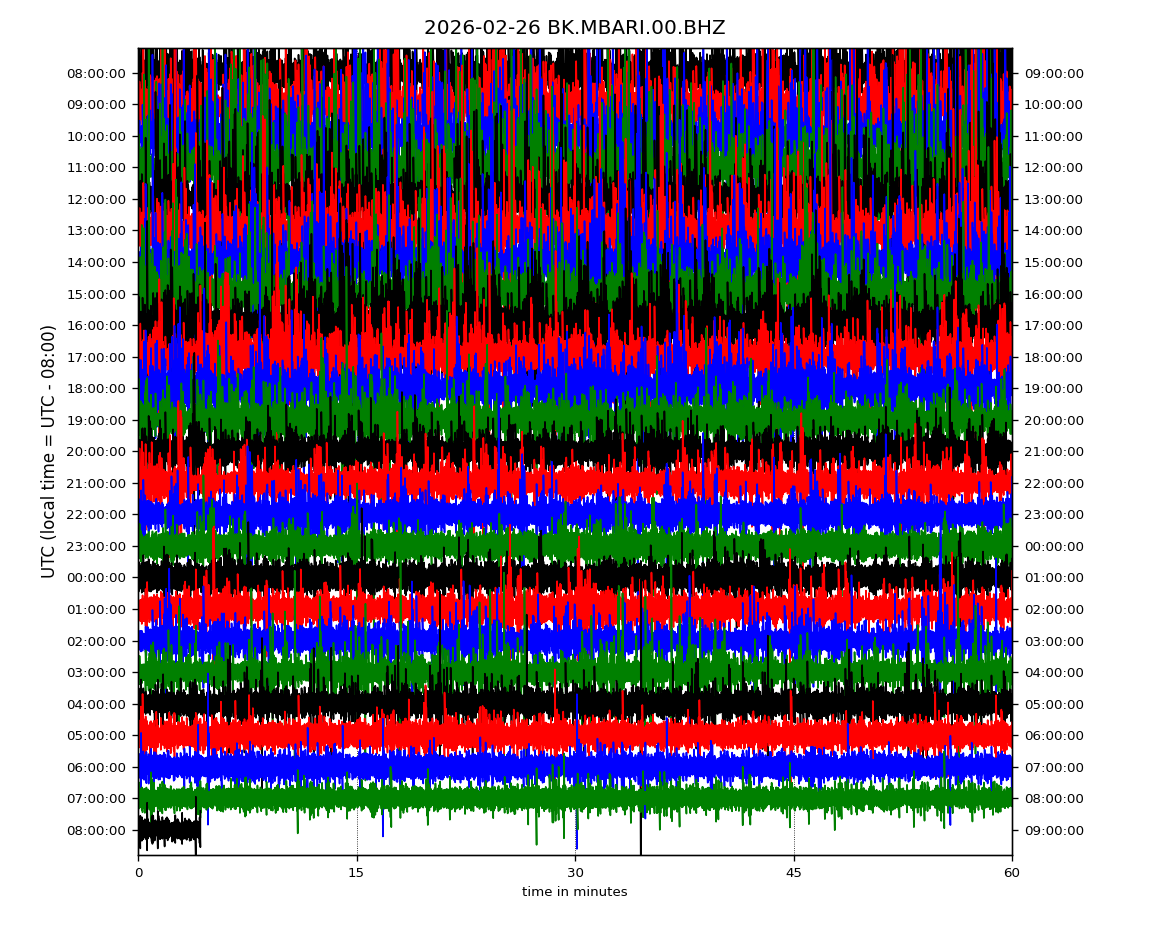Screen dimensions: 1150x950
Task: Click the 18:00:00 label on right axis
Action: [x=1052, y=357]
